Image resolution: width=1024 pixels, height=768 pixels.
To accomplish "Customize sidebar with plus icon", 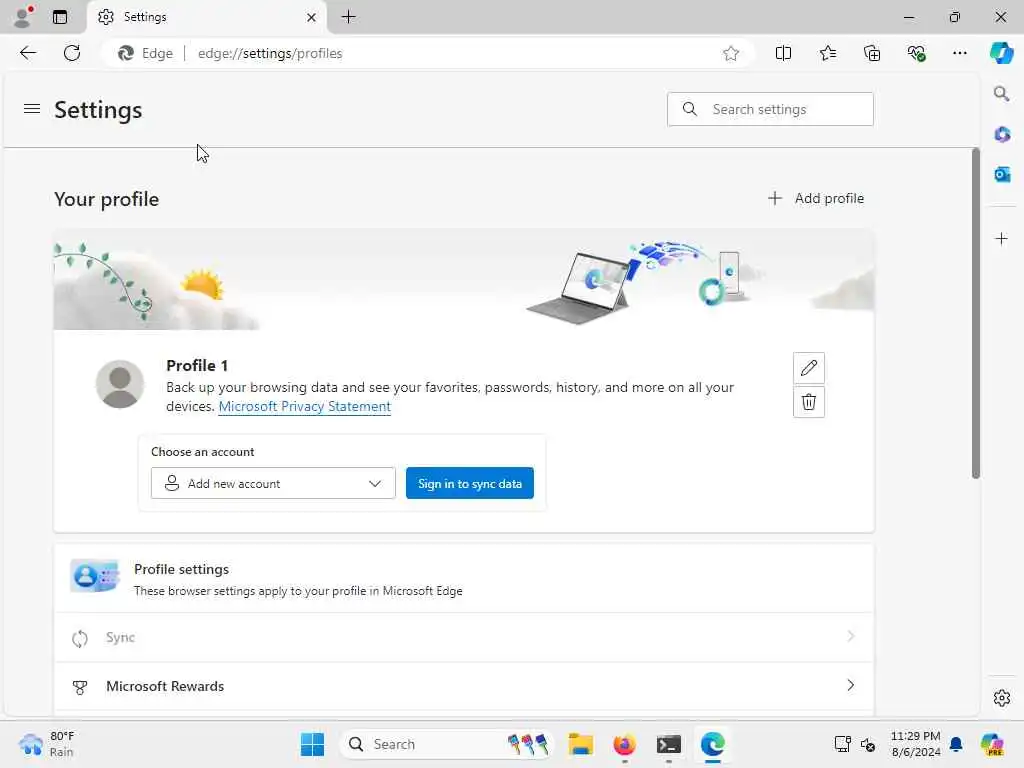I will [1001, 238].
